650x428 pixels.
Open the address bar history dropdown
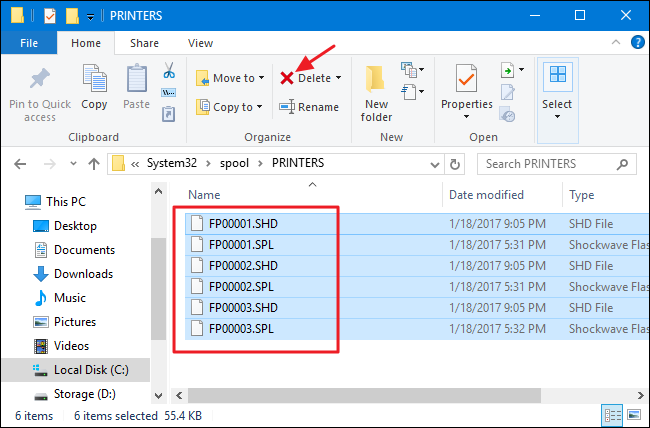[x=437, y=163]
